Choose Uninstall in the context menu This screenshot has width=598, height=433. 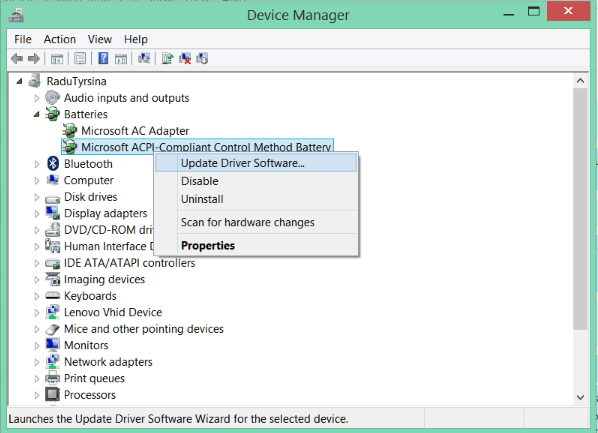[256, 199]
